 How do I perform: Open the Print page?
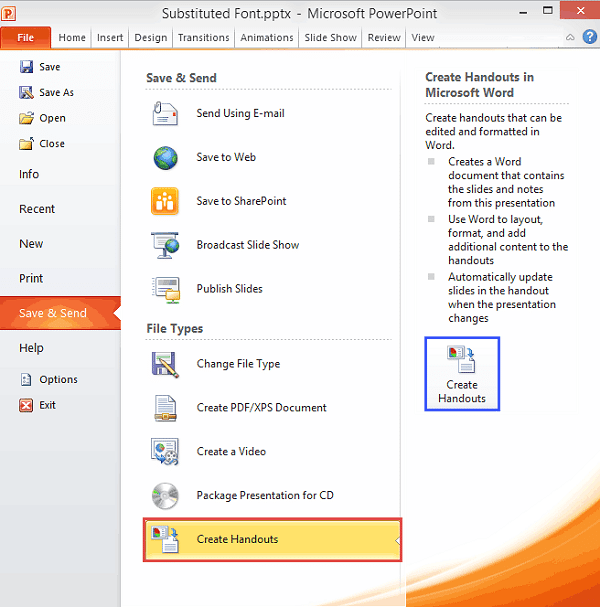click(x=31, y=278)
